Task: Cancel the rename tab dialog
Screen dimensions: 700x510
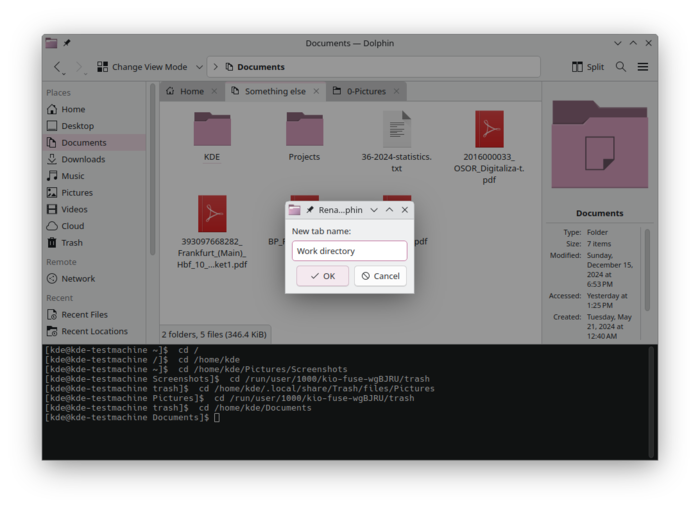Action: click(x=380, y=276)
